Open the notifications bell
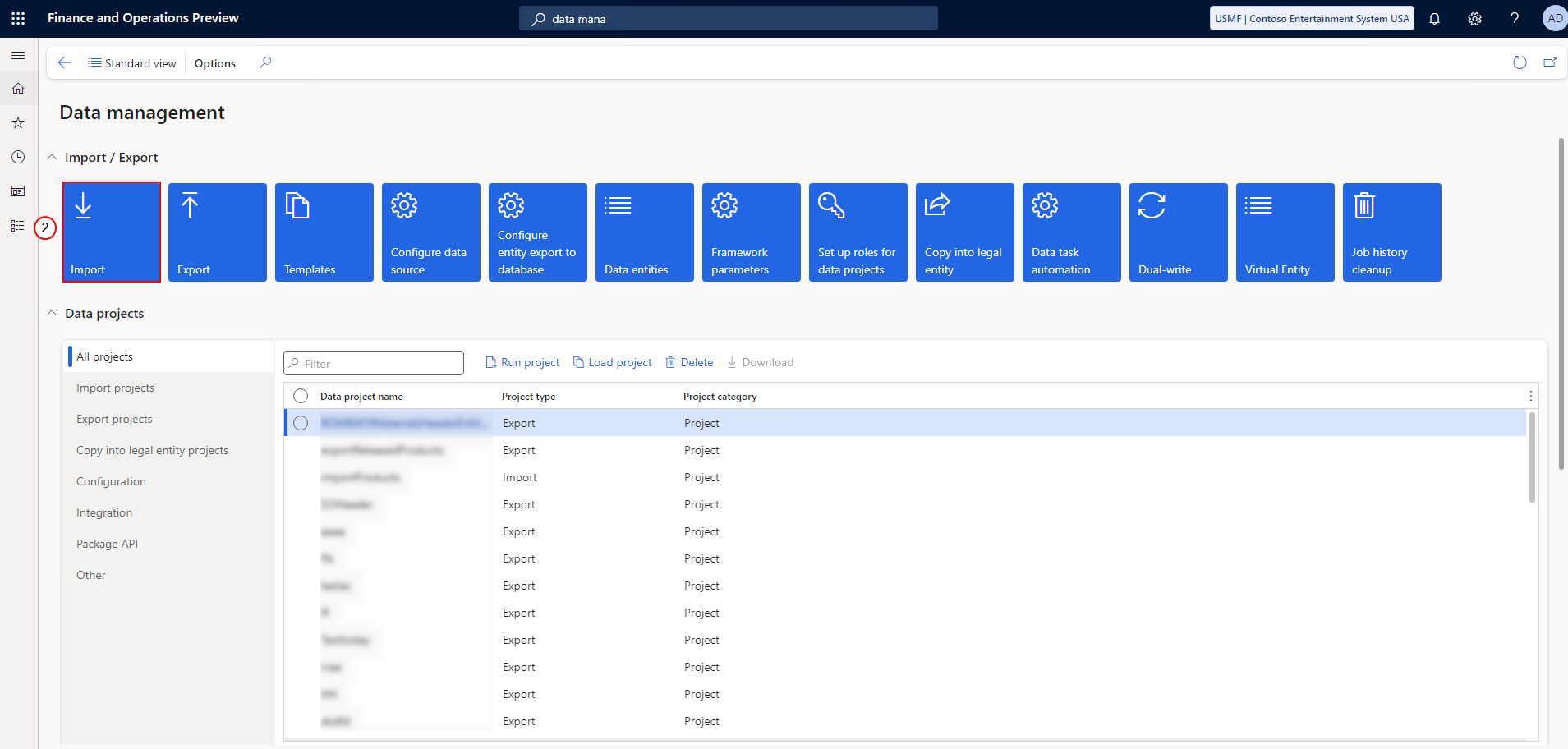Screen dimensions: 1568x749 coord(1434,18)
